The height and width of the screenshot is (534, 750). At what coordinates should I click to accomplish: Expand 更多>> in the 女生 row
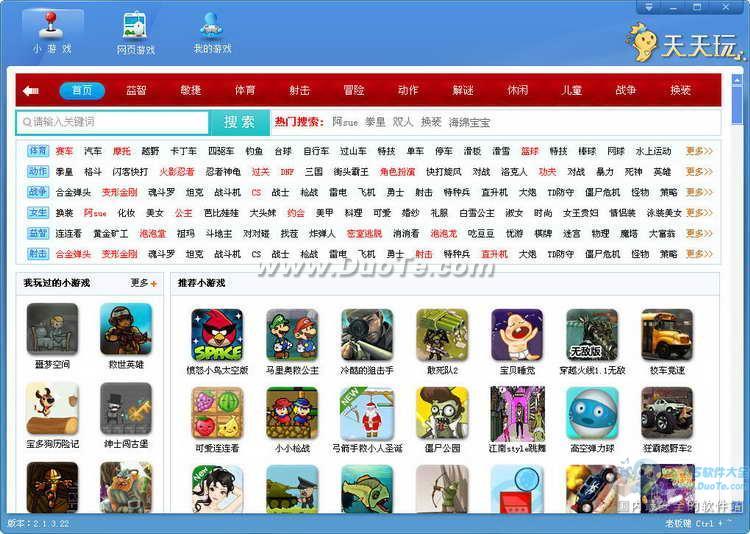tap(699, 213)
